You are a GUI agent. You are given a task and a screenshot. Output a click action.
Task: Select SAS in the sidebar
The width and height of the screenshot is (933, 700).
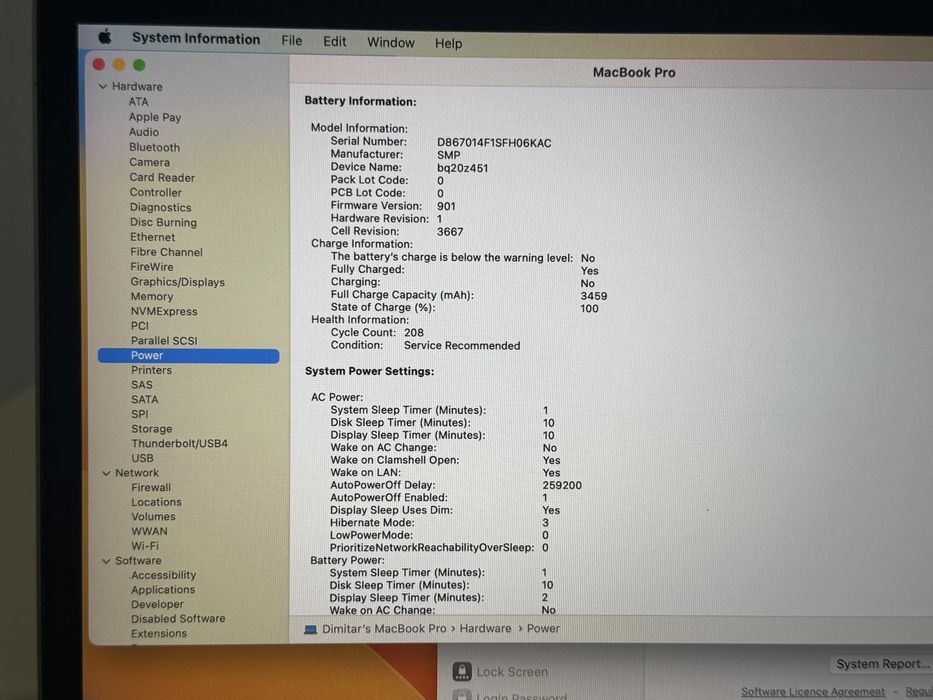[x=142, y=385]
